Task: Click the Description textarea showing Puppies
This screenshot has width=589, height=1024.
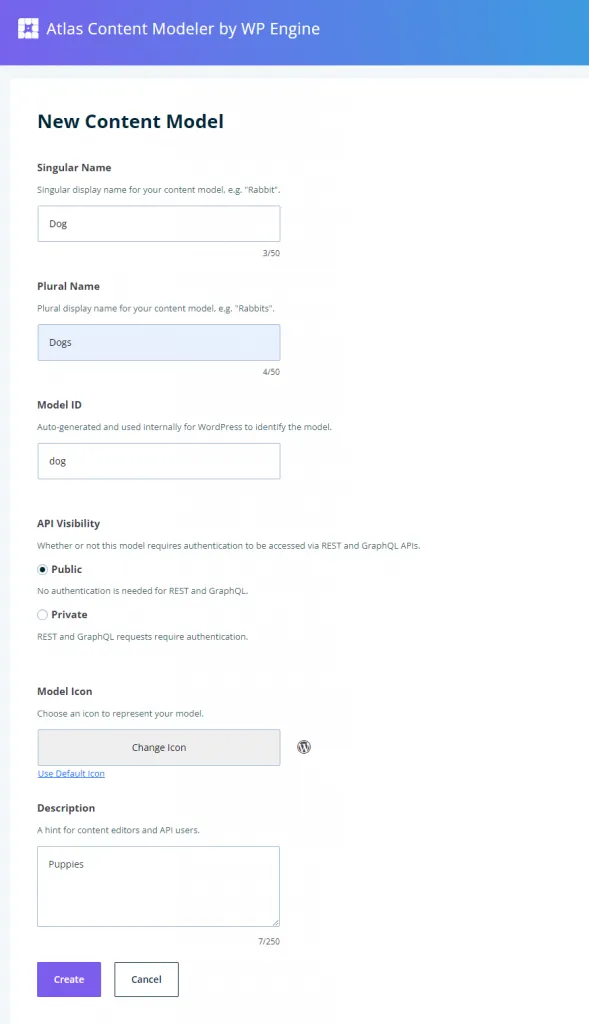Action: click(x=158, y=885)
